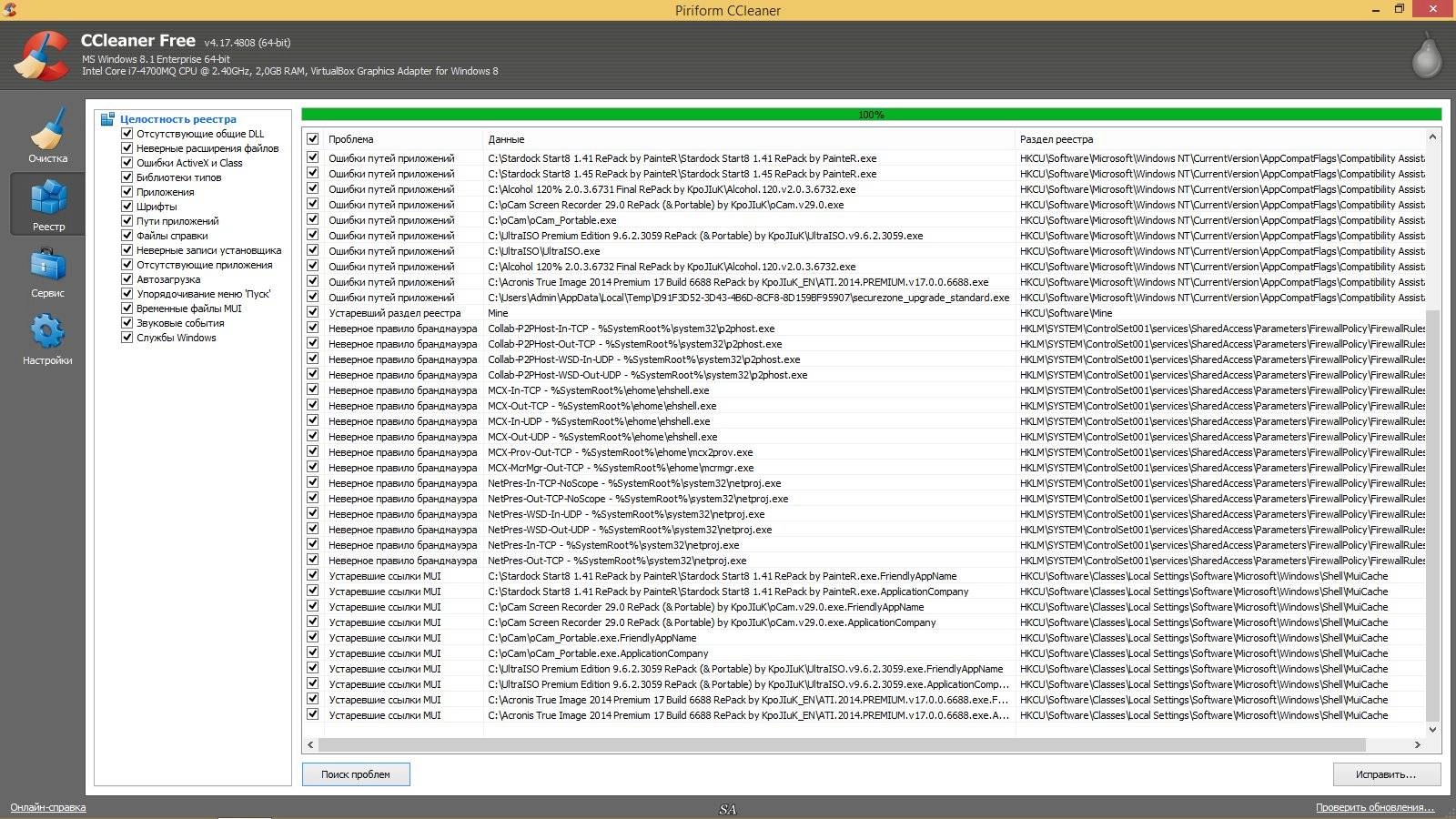Toggle Файлы справки checkbox
The image size is (1456, 819).
[x=127, y=236]
